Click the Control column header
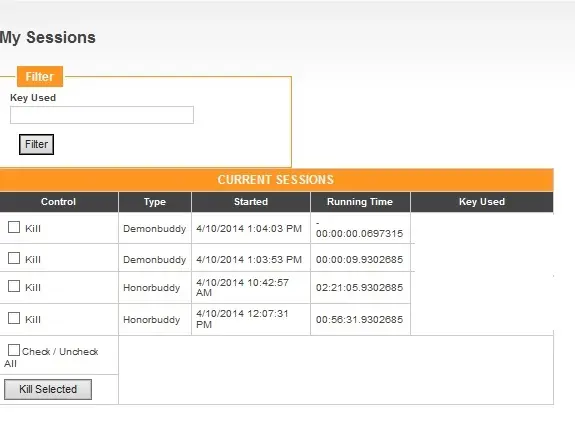 pos(59,202)
